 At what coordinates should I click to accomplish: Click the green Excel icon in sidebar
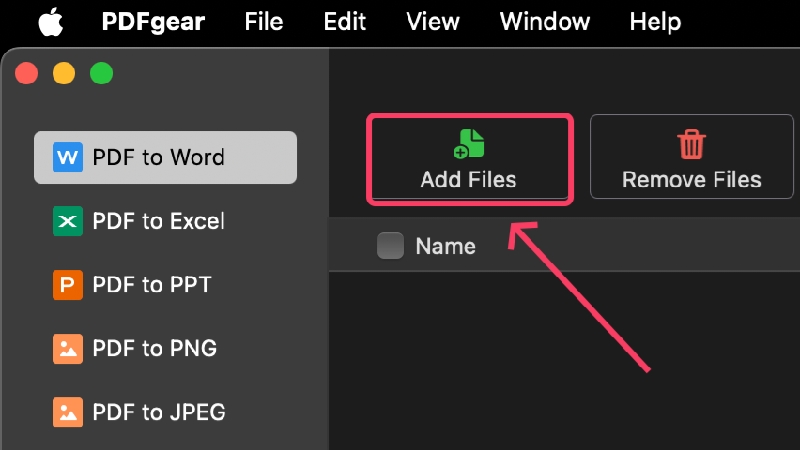click(68, 221)
